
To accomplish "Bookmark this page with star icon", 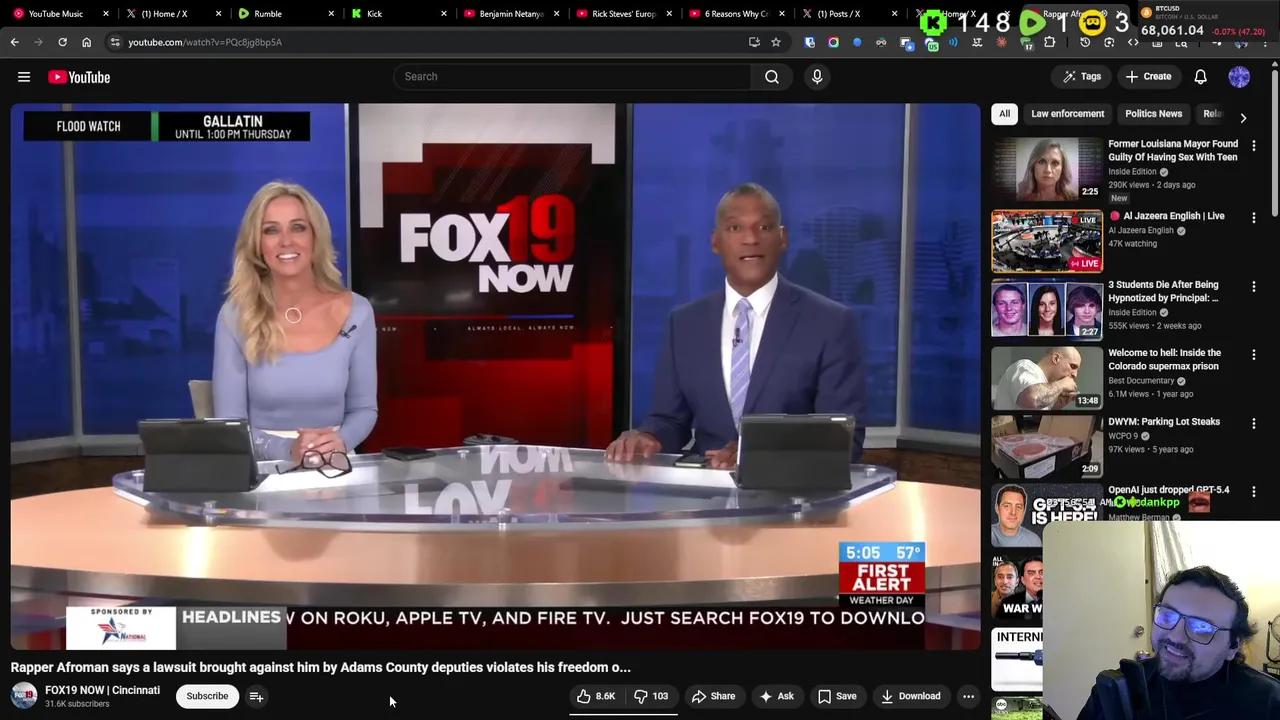I will [775, 42].
